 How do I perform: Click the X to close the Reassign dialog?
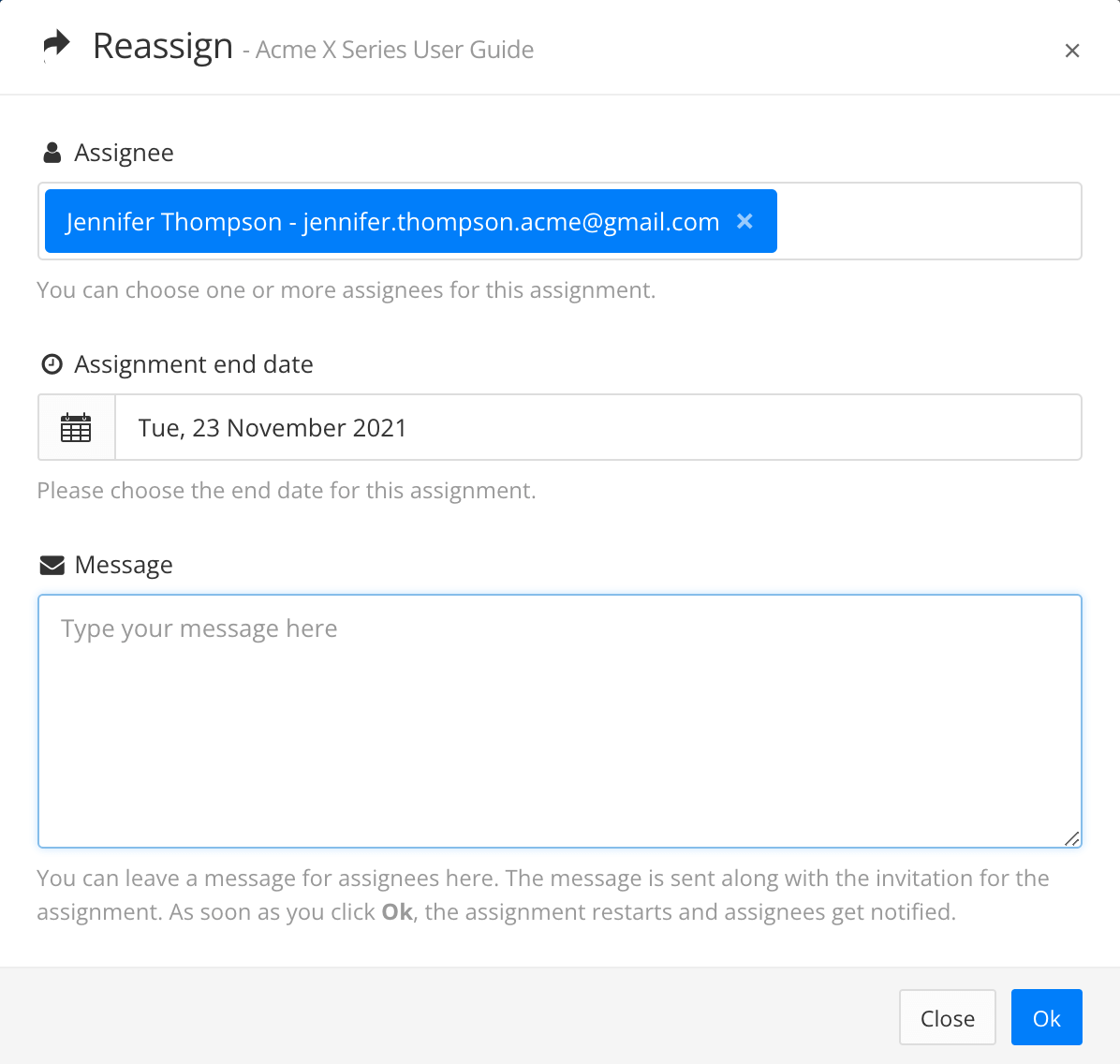tap(1071, 50)
